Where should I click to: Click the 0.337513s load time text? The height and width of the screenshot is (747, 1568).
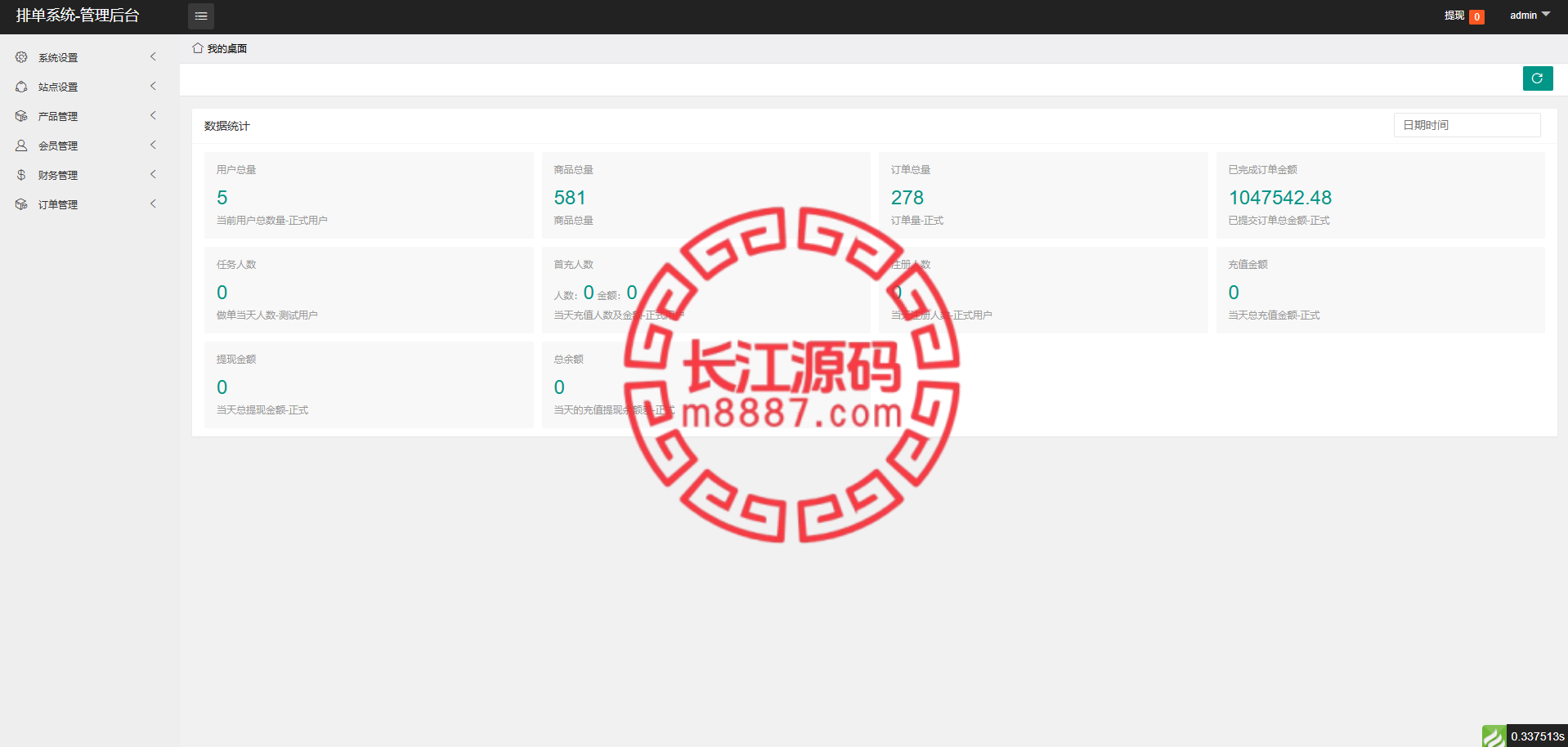[1538, 736]
